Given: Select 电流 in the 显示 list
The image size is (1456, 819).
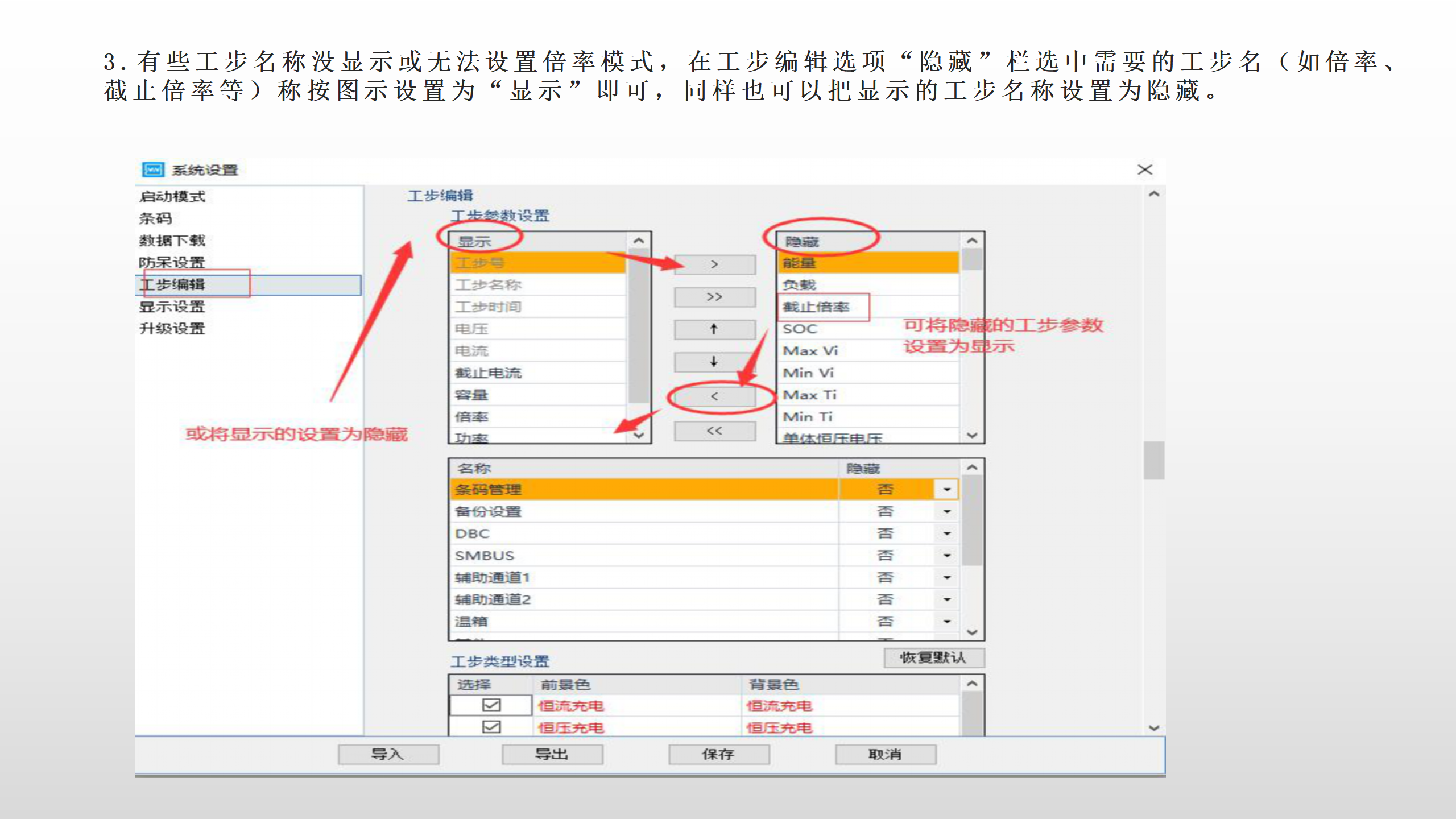Looking at the screenshot, I should pos(538,351).
